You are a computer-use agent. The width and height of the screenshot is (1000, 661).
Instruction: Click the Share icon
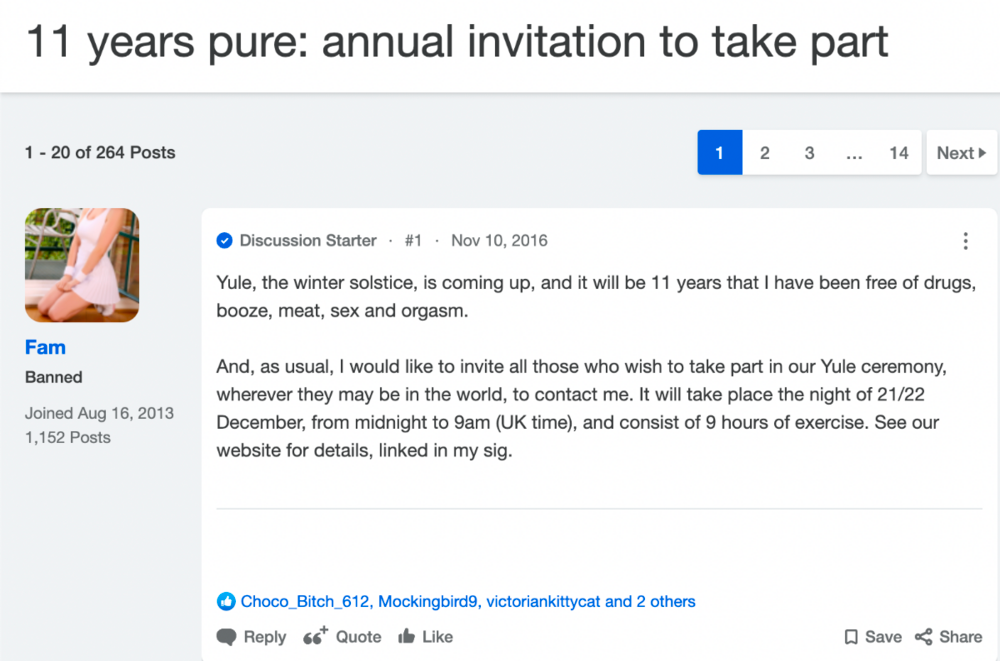pos(923,637)
